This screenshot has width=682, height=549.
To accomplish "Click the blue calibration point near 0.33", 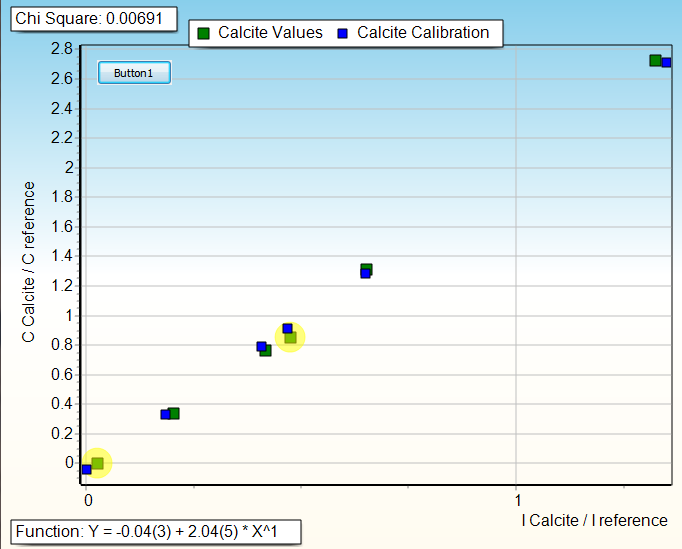I will pos(165,415).
